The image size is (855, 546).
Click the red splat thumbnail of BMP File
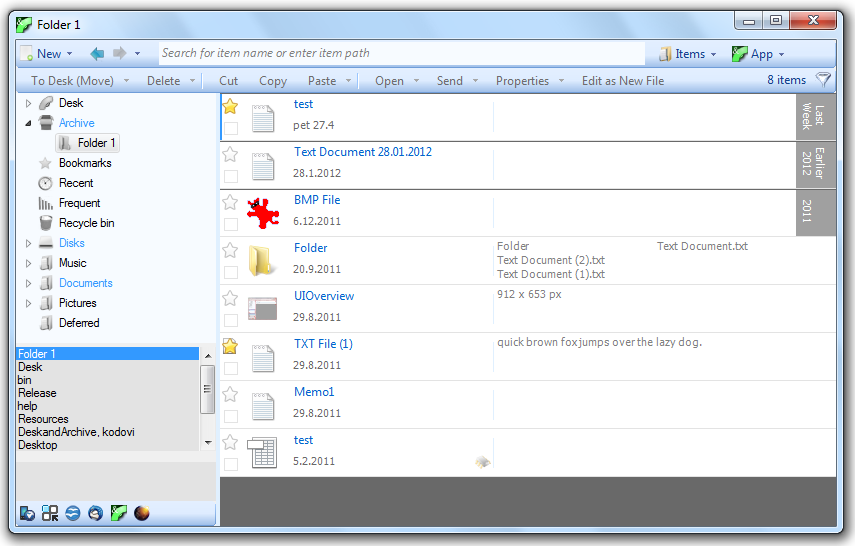tap(263, 213)
